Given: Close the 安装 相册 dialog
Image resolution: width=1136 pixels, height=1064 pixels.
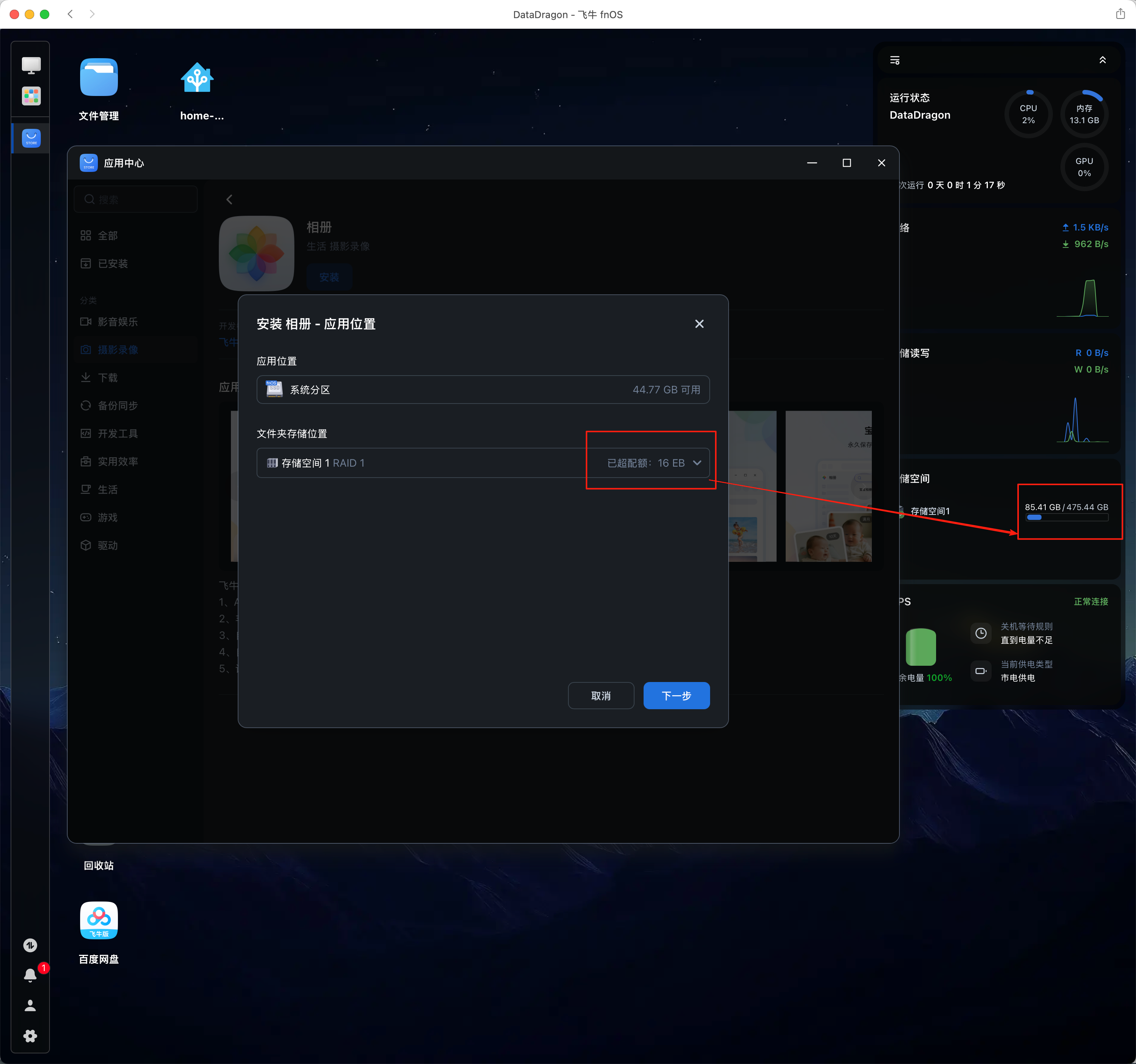Looking at the screenshot, I should pos(699,324).
